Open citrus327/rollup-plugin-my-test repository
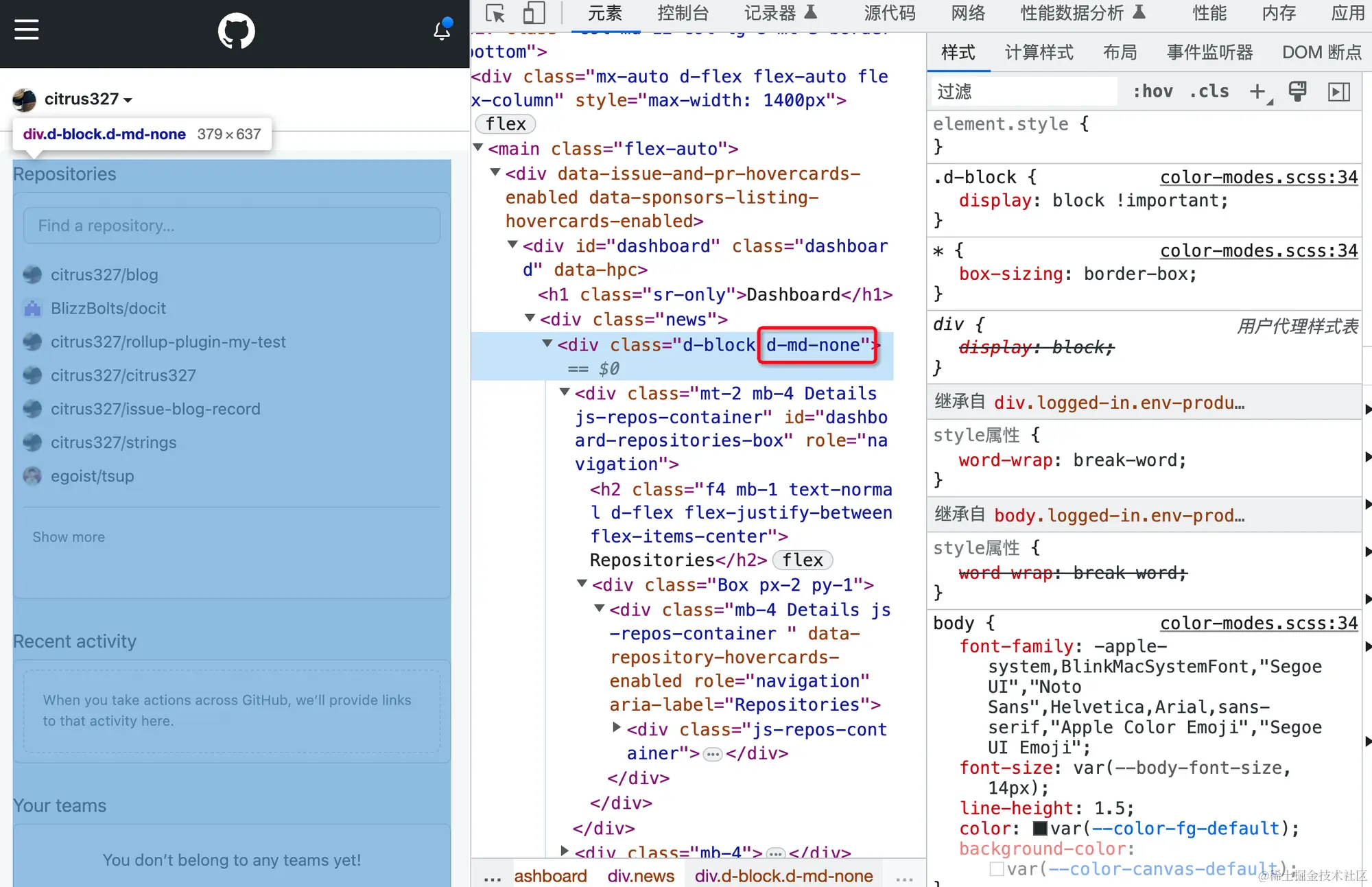 tap(168, 342)
